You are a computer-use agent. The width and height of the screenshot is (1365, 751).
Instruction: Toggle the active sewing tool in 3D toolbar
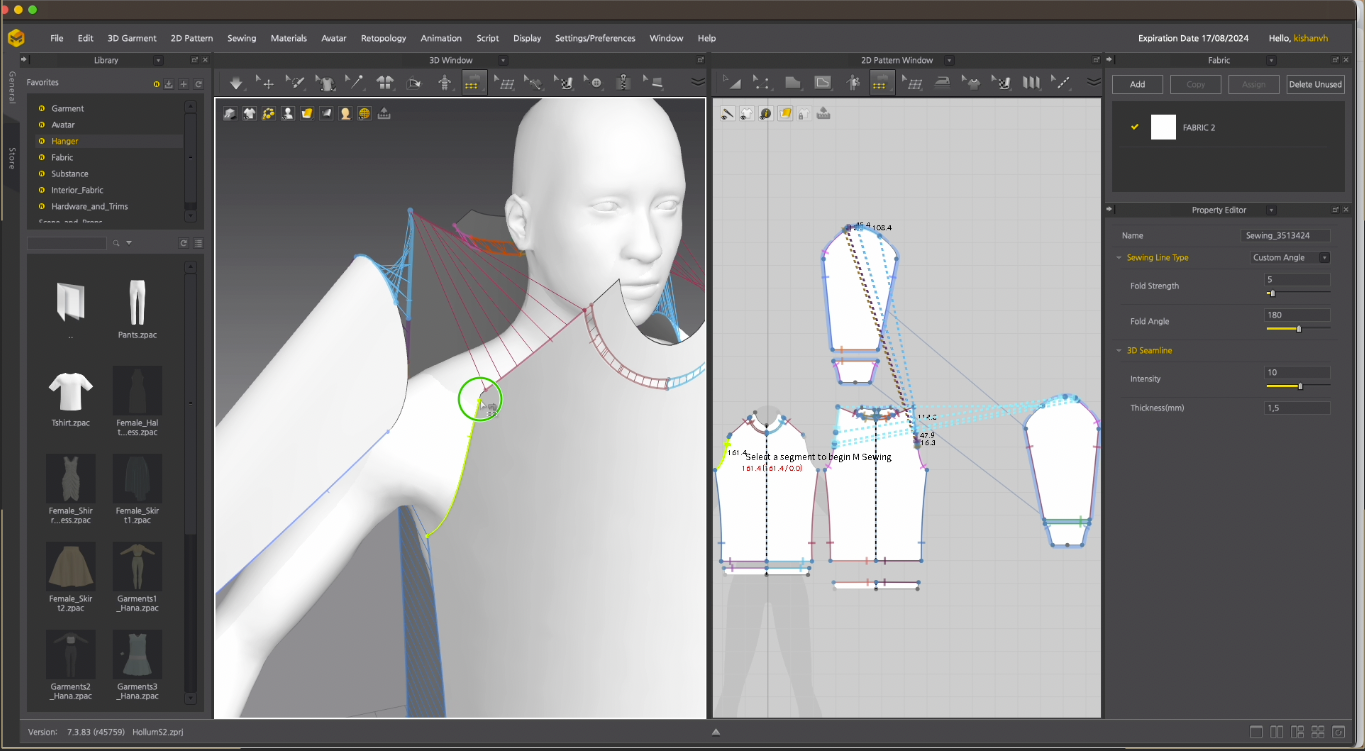pos(473,83)
